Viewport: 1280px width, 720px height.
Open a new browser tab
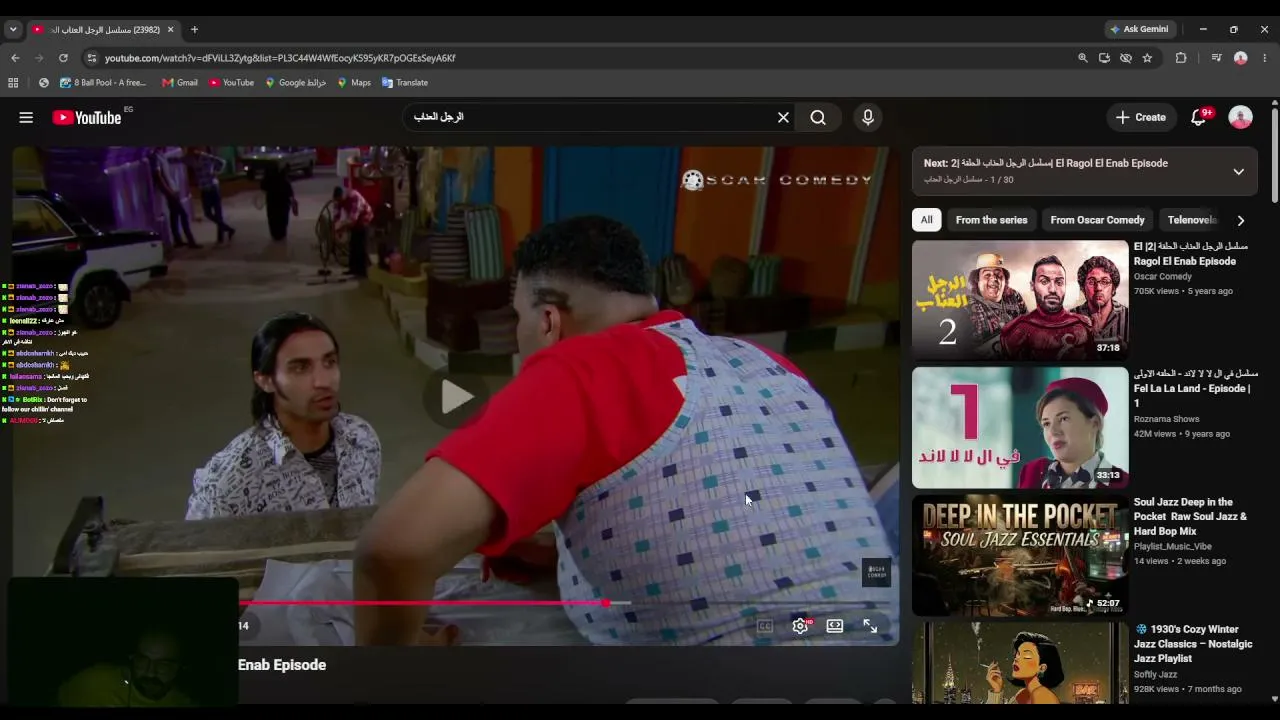point(194,29)
